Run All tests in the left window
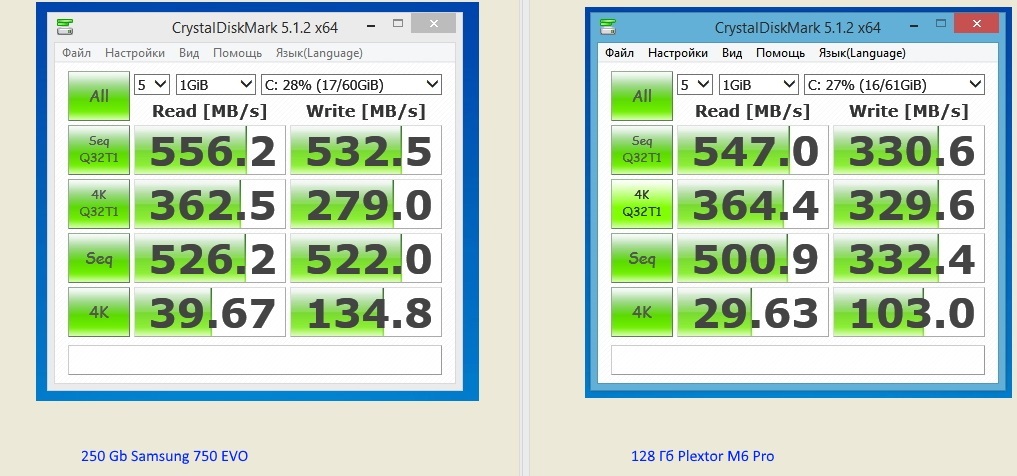The height and width of the screenshot is (476, 1017). 99,96
